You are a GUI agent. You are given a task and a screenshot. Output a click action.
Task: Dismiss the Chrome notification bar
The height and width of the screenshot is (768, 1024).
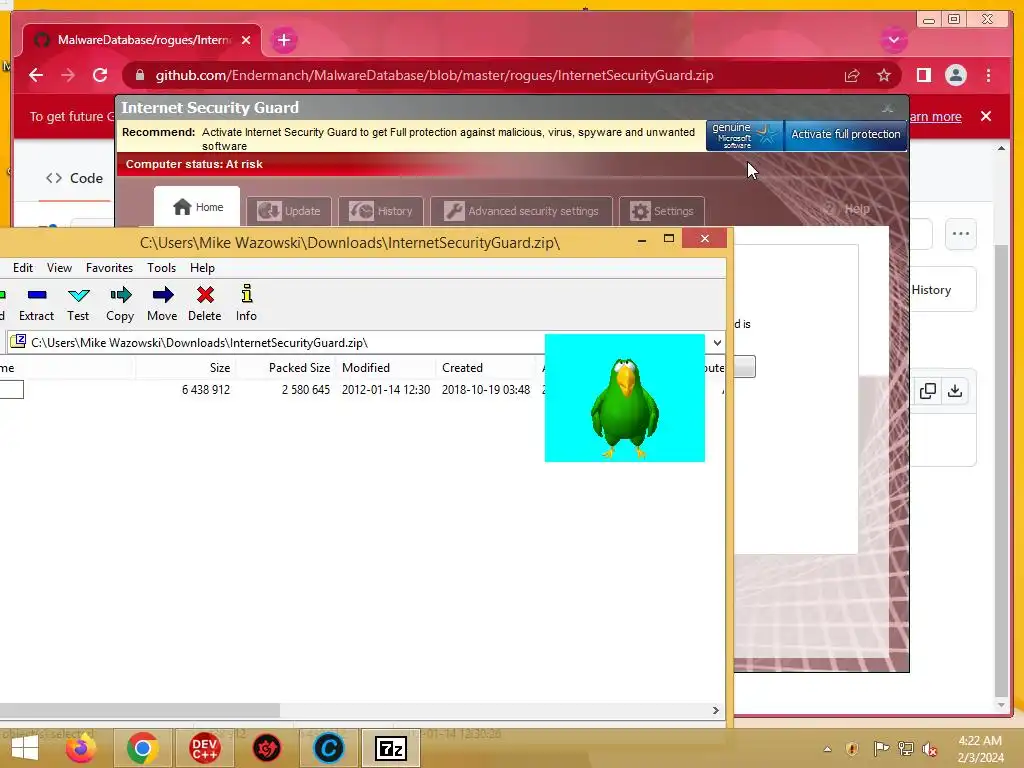point(986,116)
